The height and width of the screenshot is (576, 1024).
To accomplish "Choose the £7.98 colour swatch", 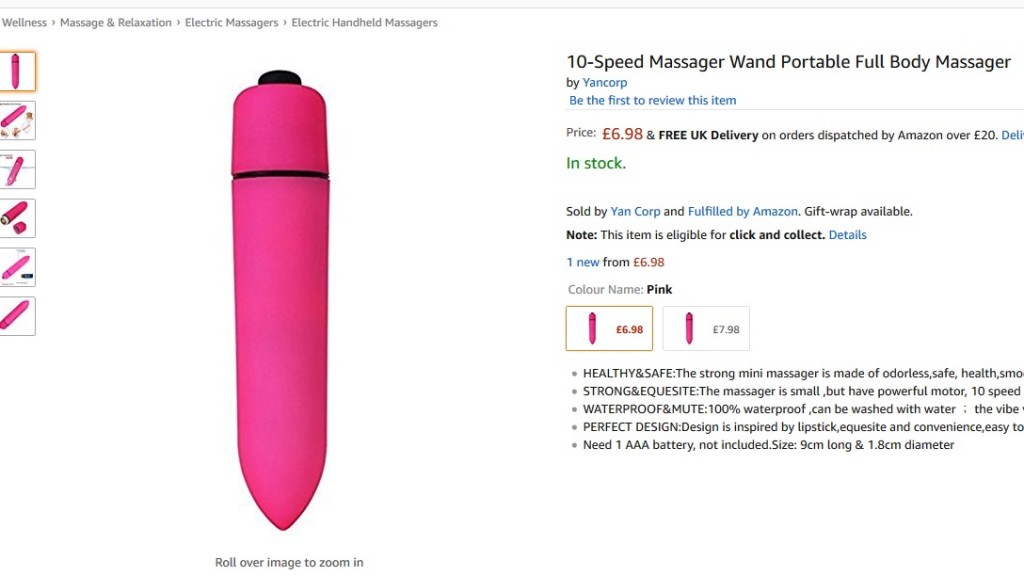I will pos(706,328).
